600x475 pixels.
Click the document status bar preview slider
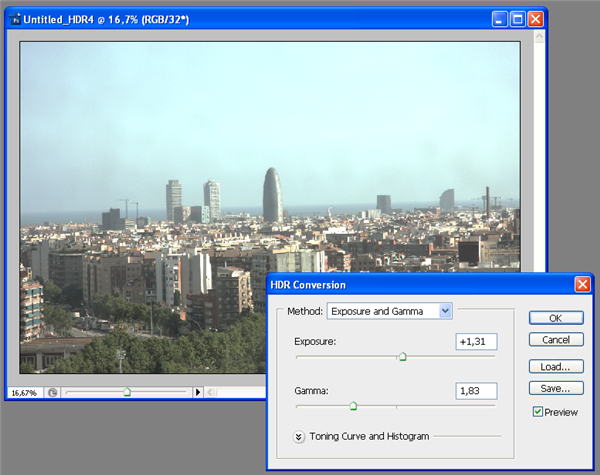[x=127, y=393]
